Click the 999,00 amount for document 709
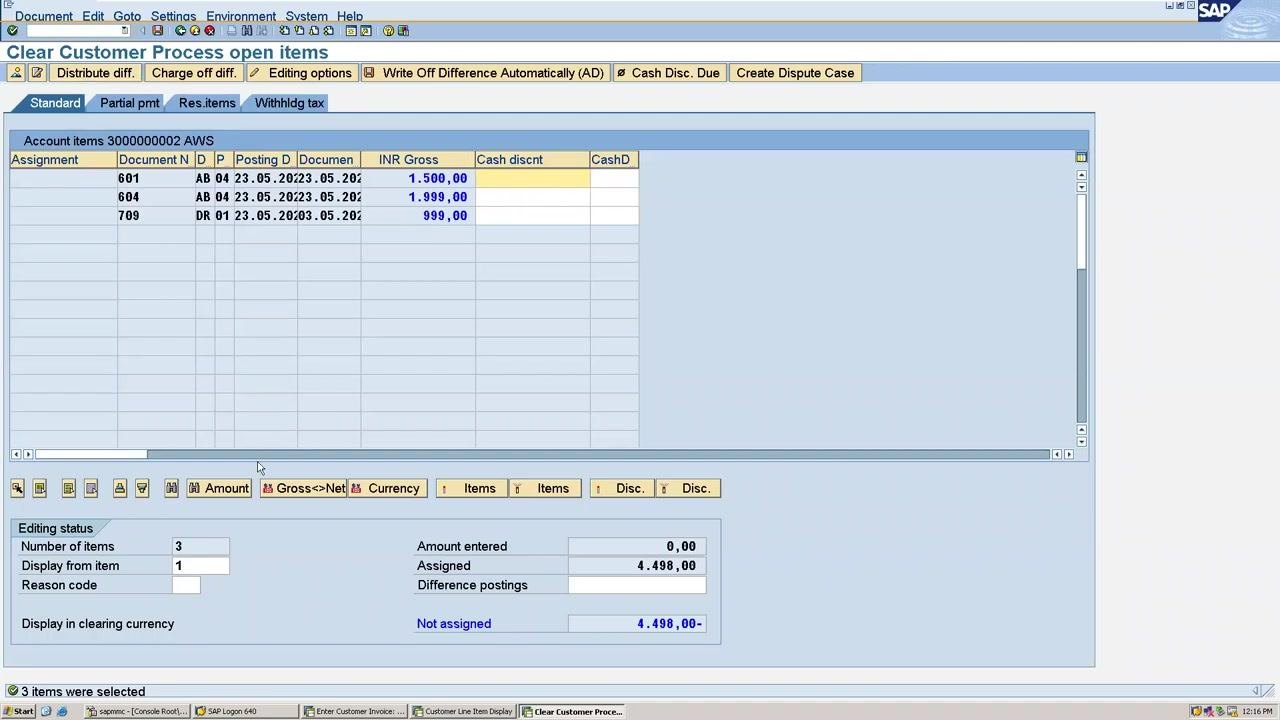Image resolution: width=1280 pixels, height=720 pixels. (445, 216)
